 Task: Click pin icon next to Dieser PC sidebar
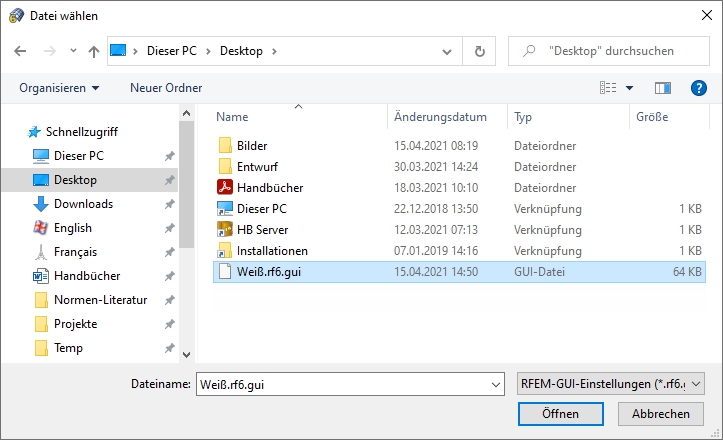[170, 156]
